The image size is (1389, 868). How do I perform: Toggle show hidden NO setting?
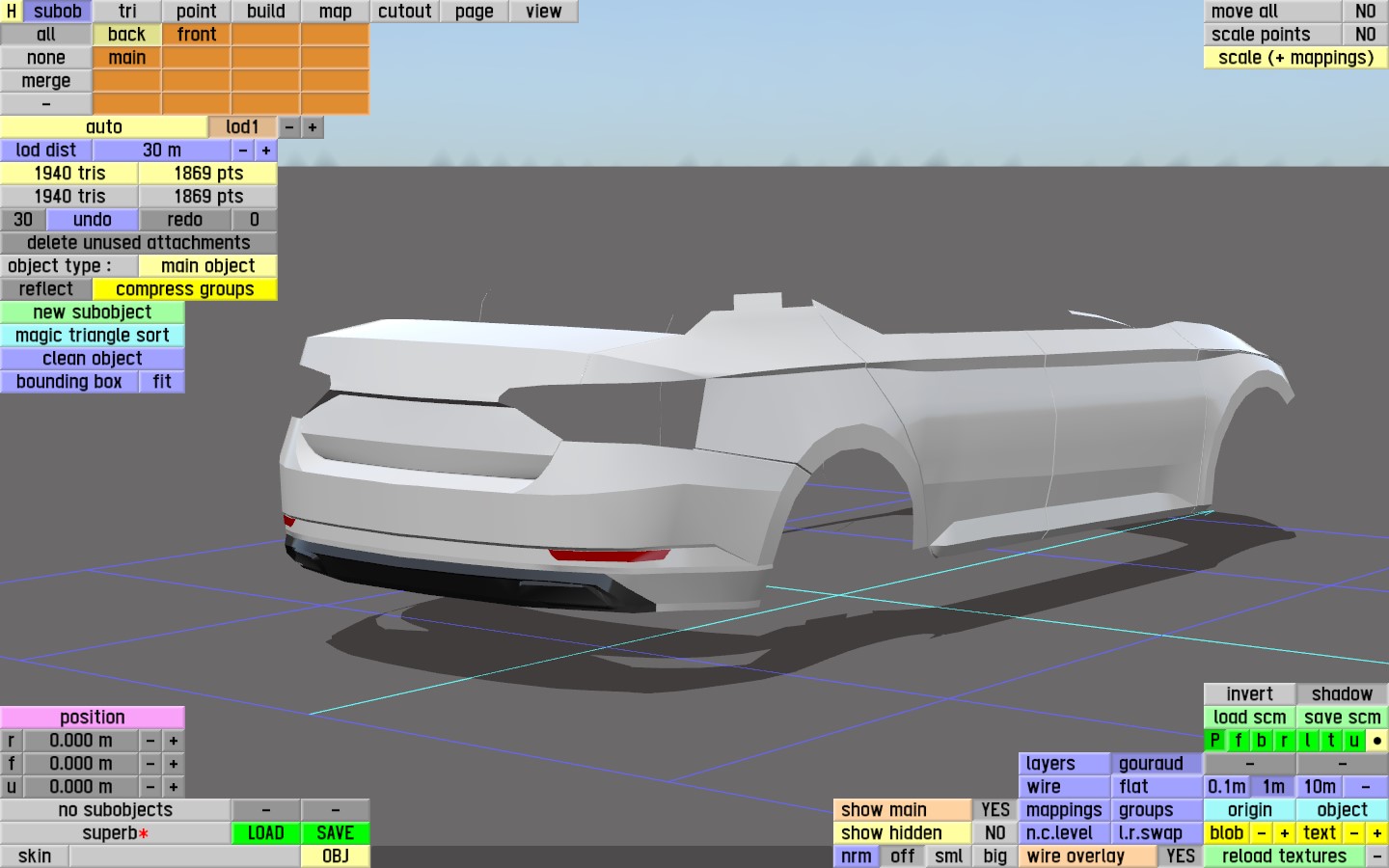tap(995, 833)
